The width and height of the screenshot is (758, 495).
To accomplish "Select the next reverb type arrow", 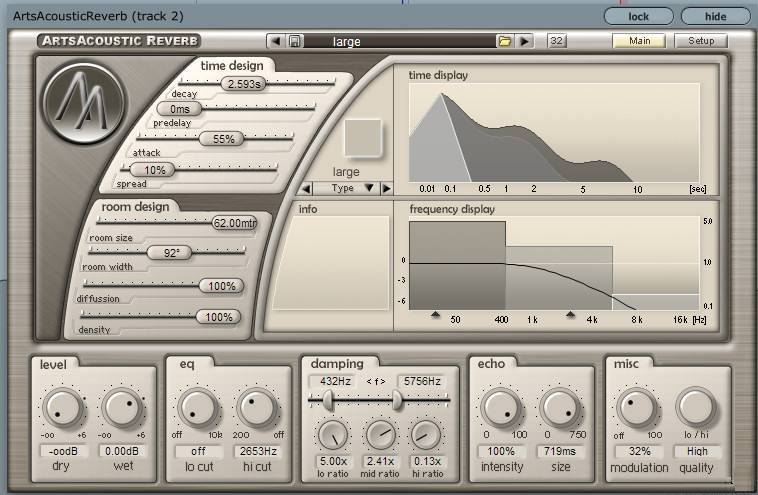I will coord(386,188).
